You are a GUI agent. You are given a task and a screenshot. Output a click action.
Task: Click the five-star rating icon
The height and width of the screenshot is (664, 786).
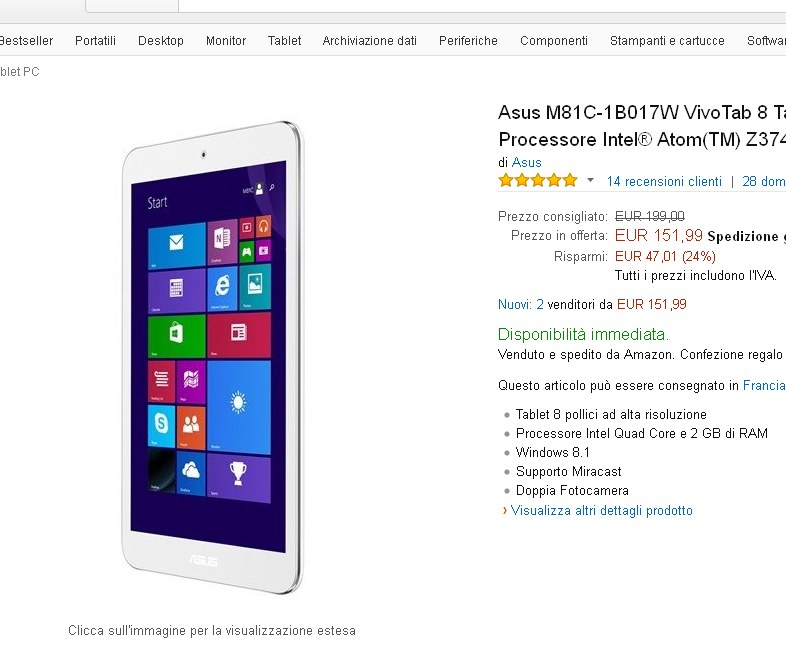[x=537, y=180]
